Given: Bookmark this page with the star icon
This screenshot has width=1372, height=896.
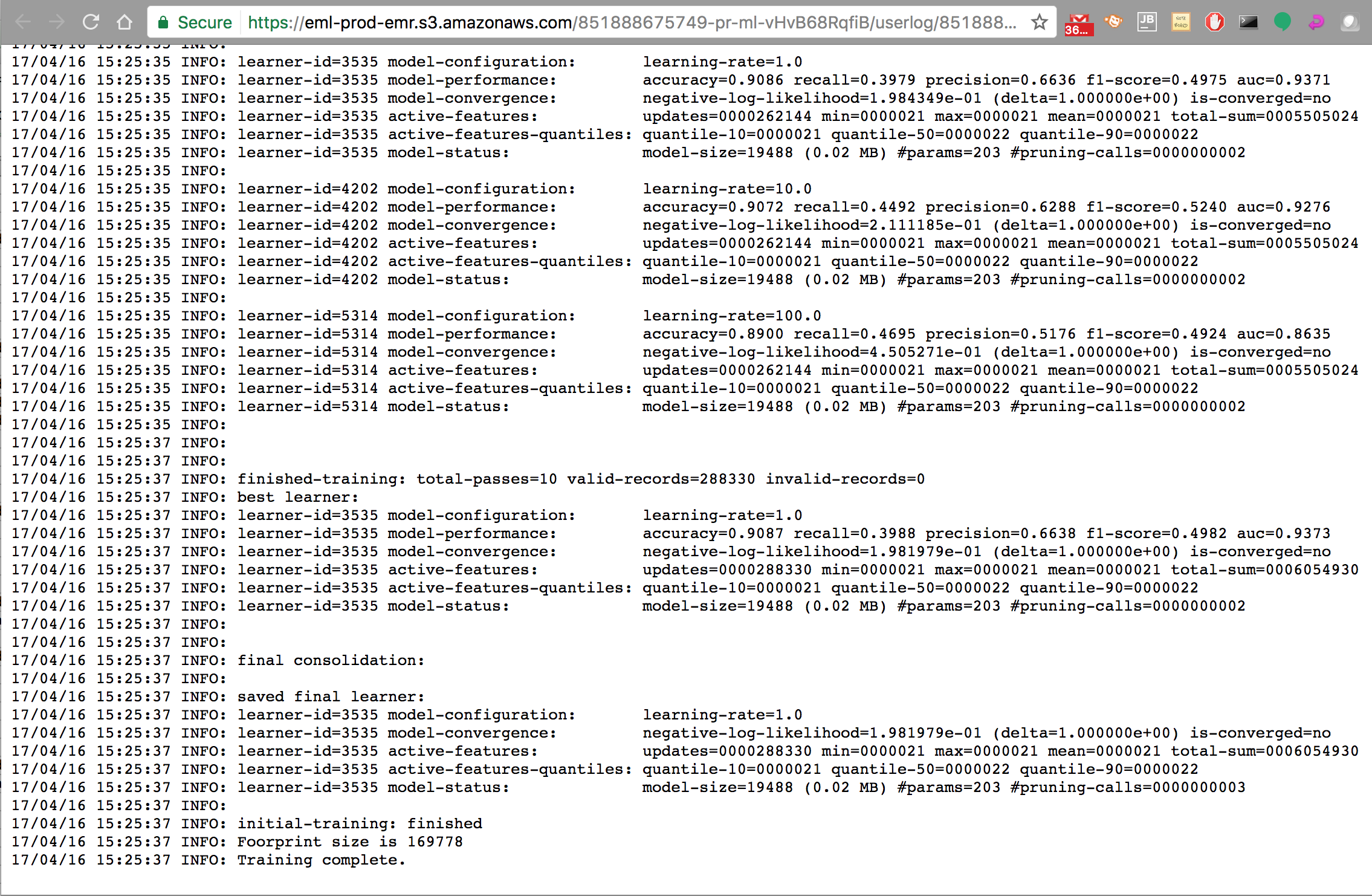Looking at the screenshot, I should pyautogui.click(x=1039, y=22).
